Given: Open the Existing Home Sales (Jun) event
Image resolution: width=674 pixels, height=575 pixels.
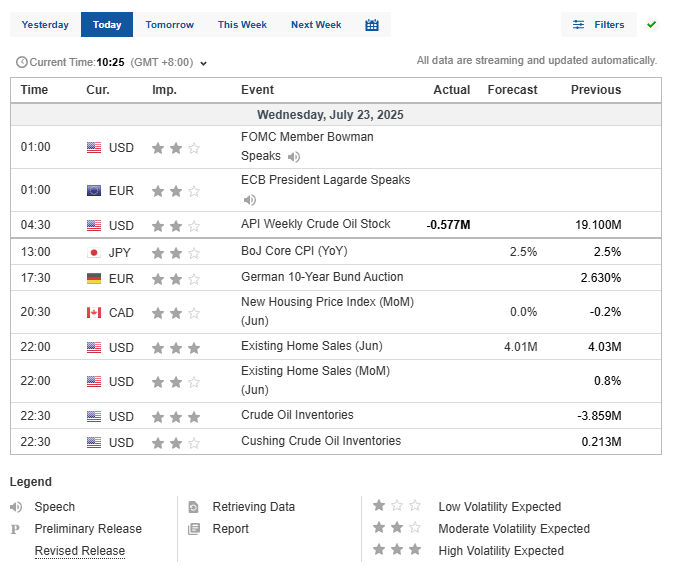Looking at the screenshot, I should (x=312, y=346).
